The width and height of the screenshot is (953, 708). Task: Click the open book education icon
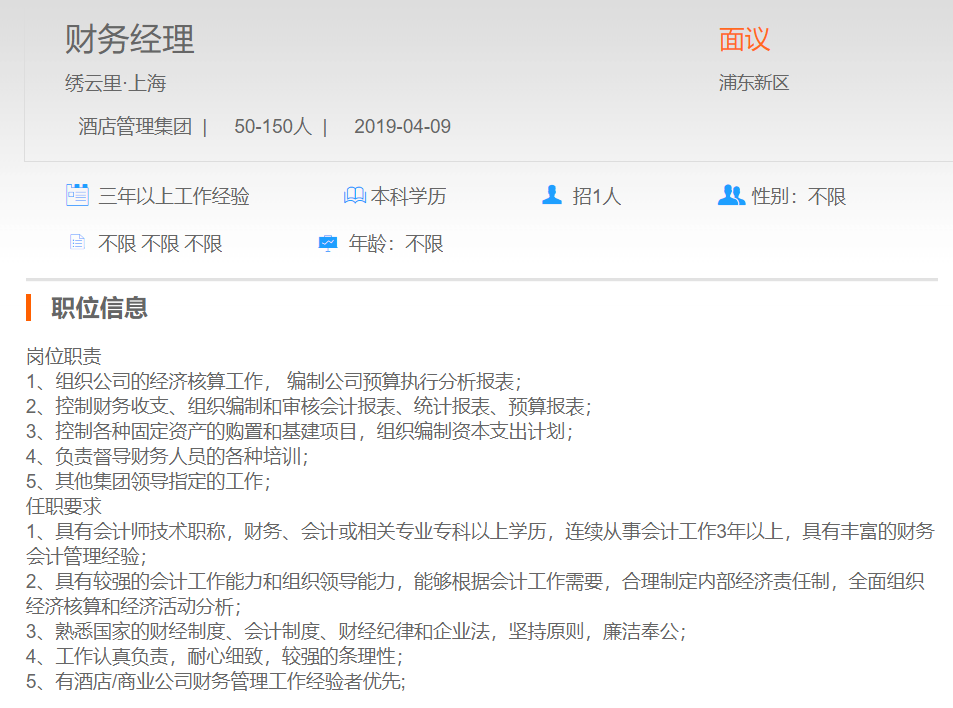(354, 196)
